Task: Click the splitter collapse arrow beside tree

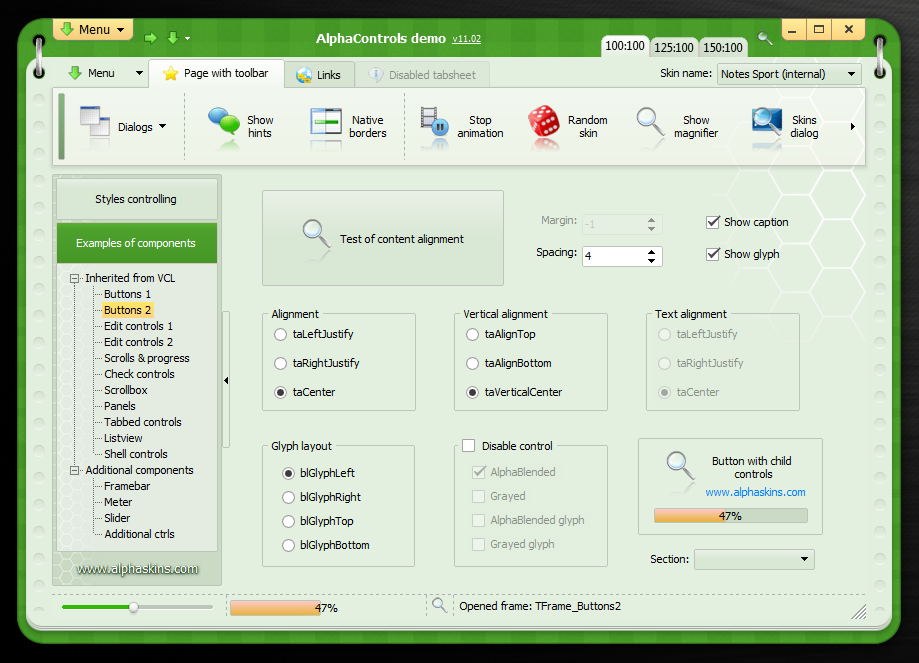Action: click(226, 380)
